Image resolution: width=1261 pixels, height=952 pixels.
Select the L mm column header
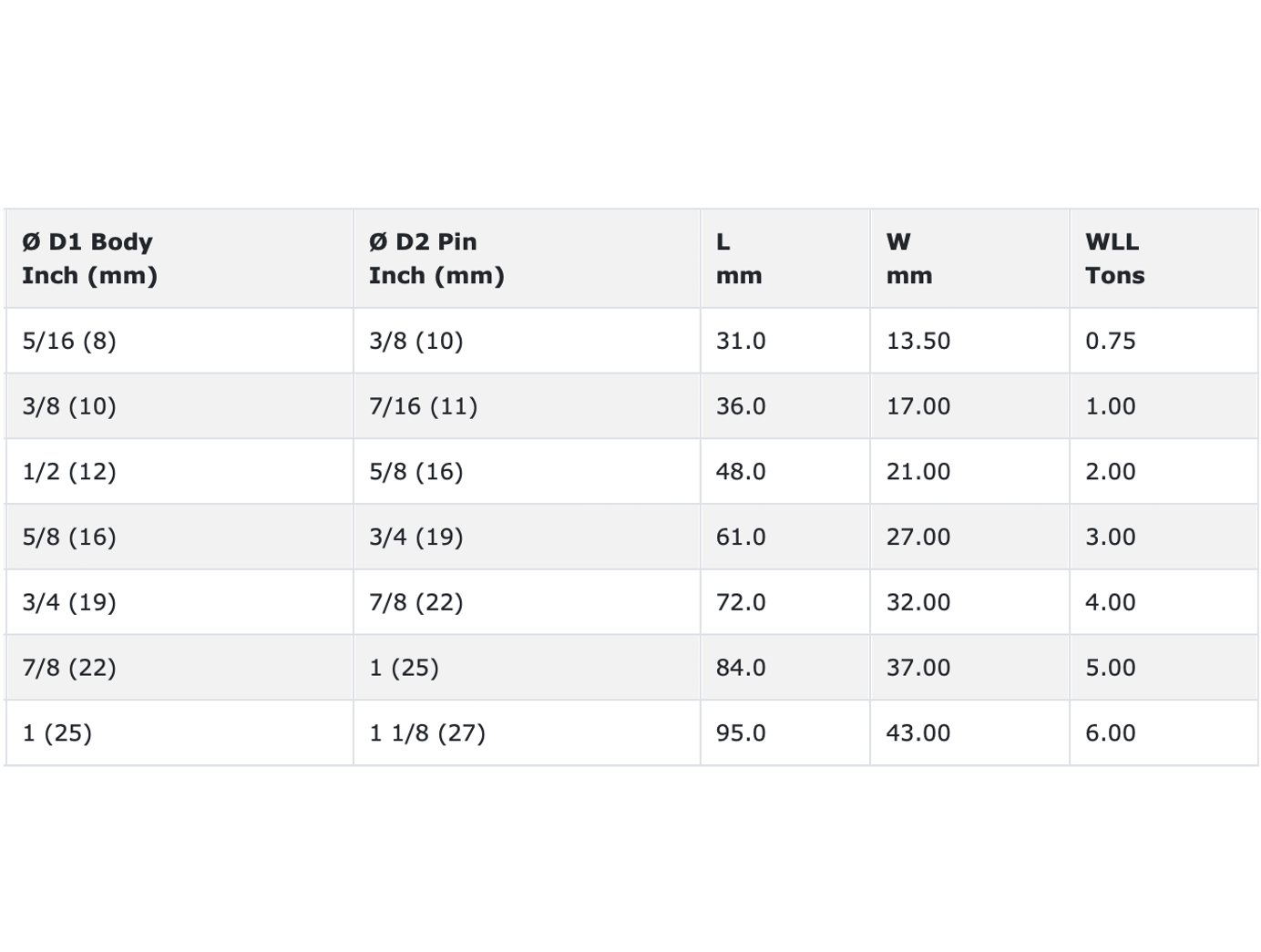[784, 259]
